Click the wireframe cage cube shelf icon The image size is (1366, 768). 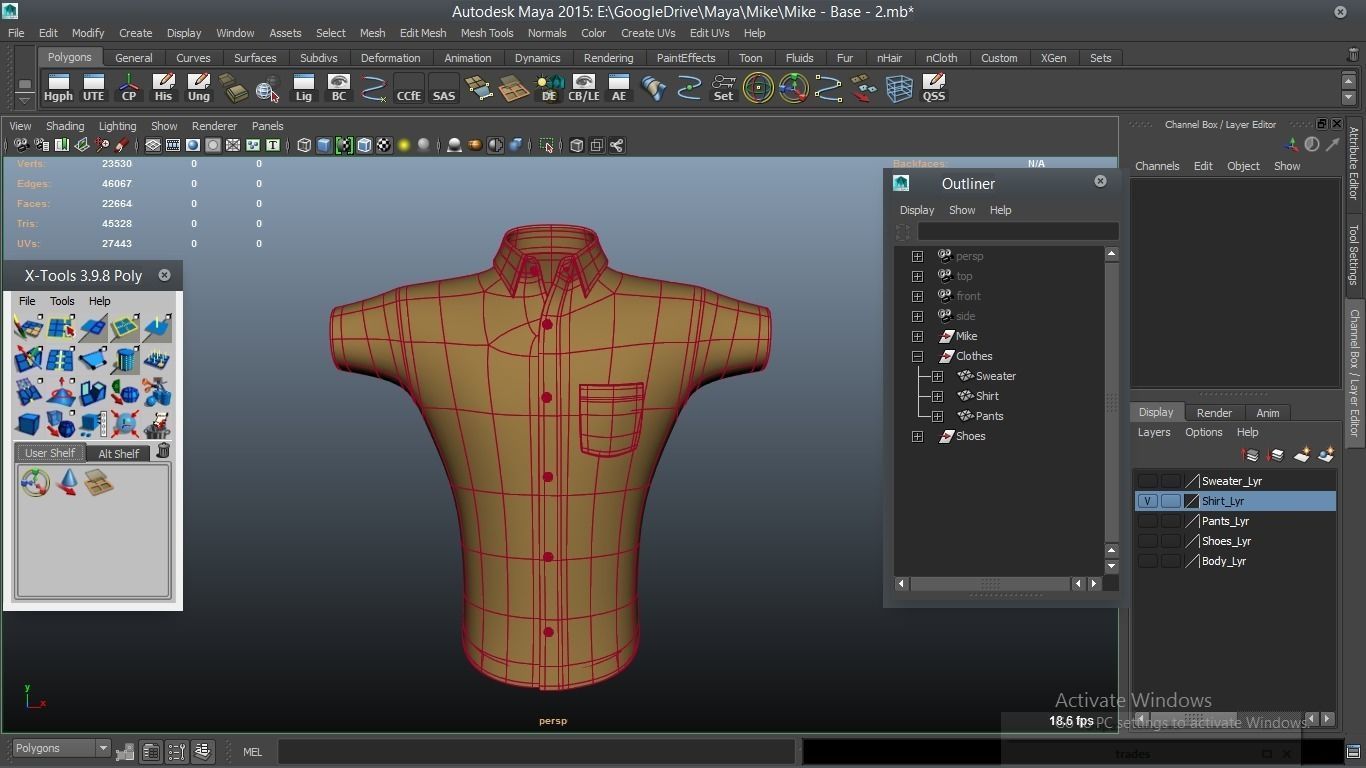pos(898,88)
